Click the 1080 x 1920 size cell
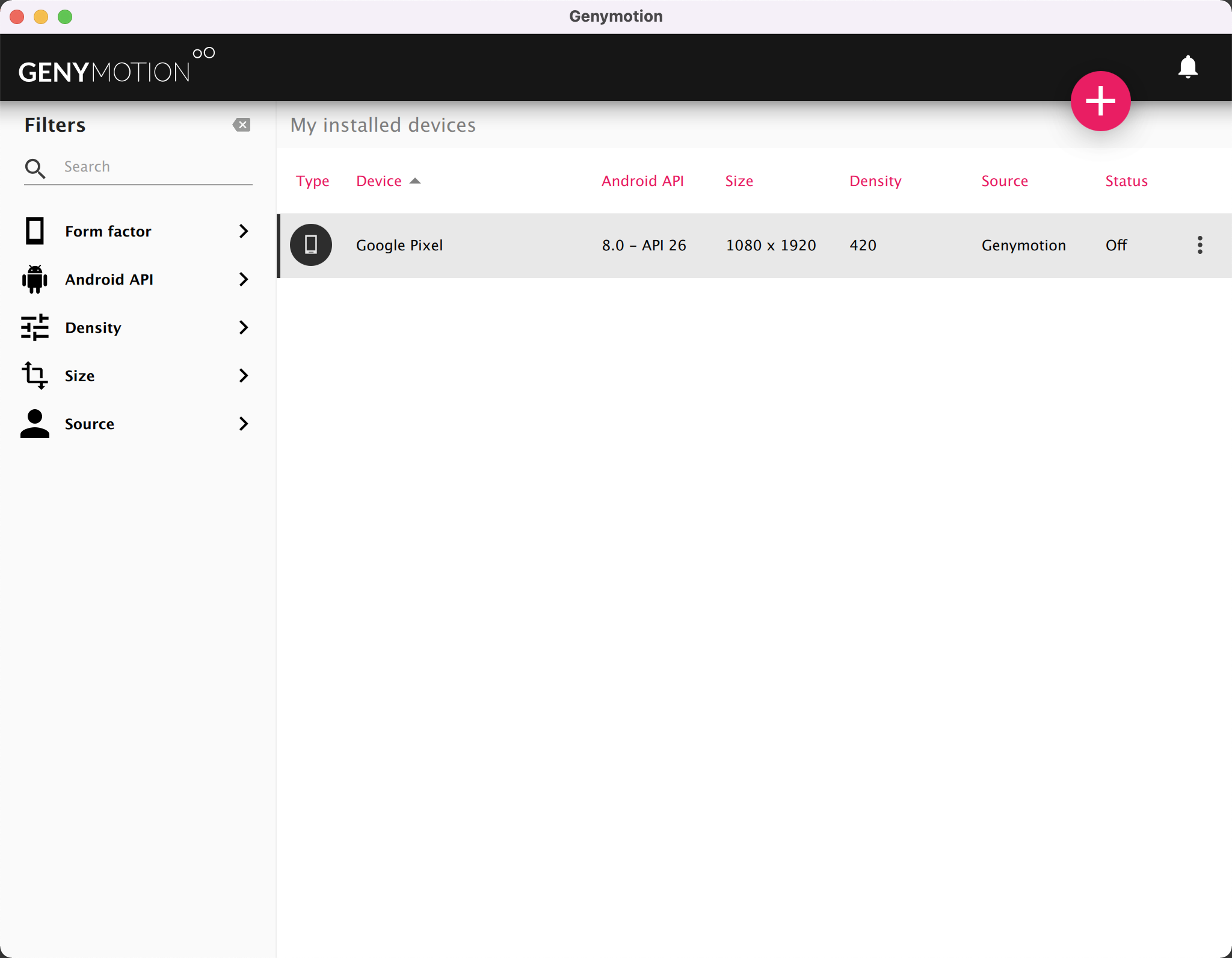This screenshot has height=958, width=1232. pyautogui.click(x=771, y=245)
